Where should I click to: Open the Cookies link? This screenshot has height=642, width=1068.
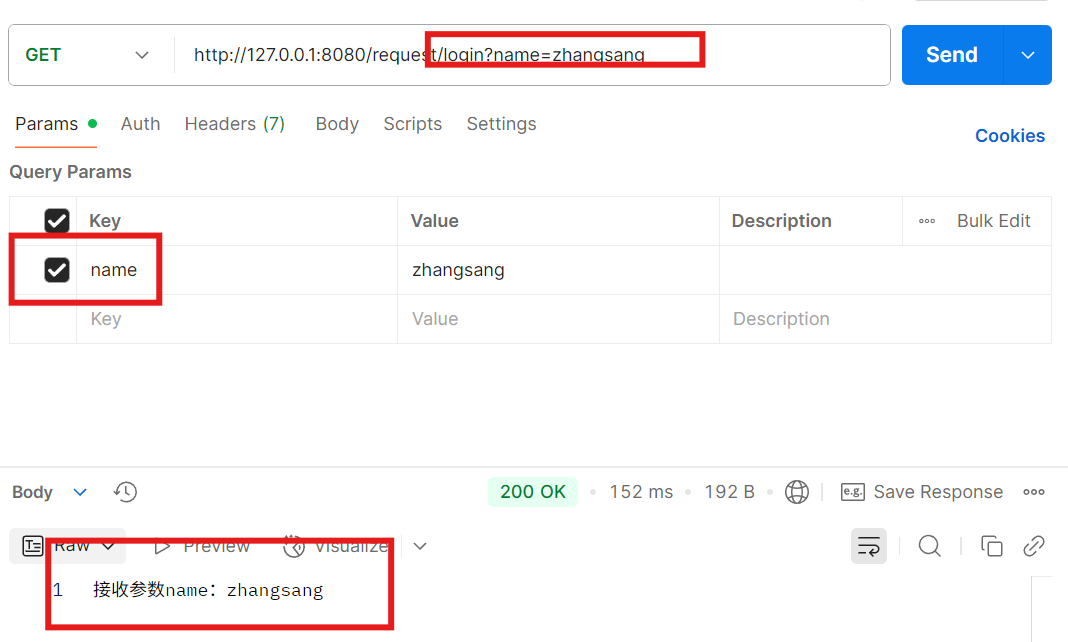tap(1009, 136)
